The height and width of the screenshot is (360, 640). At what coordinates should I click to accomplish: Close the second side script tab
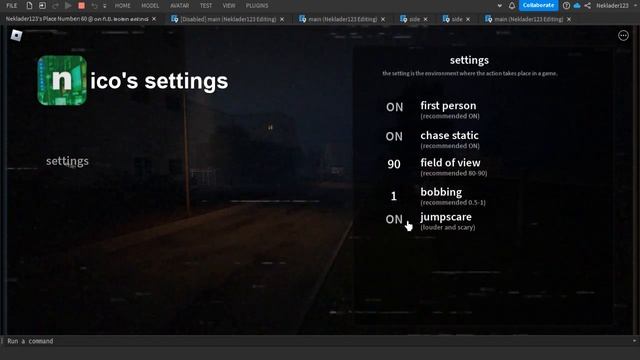(x=468, y=19)
